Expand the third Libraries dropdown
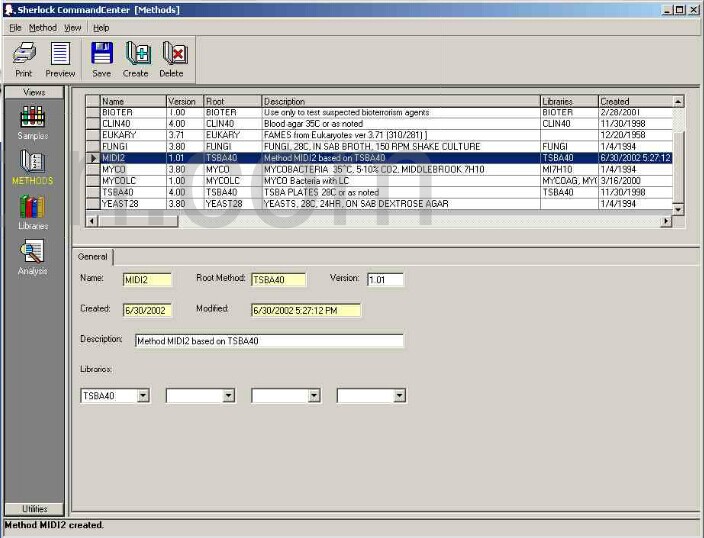Viewport: 704px width, 538px height. tap(314, 396)
